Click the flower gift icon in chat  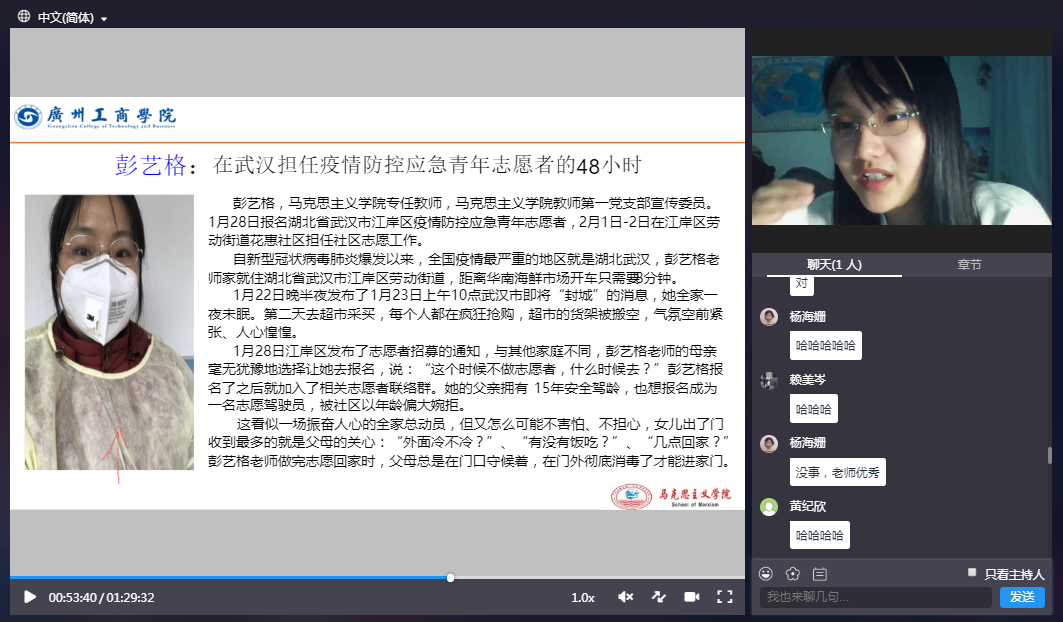pos(793,574)
